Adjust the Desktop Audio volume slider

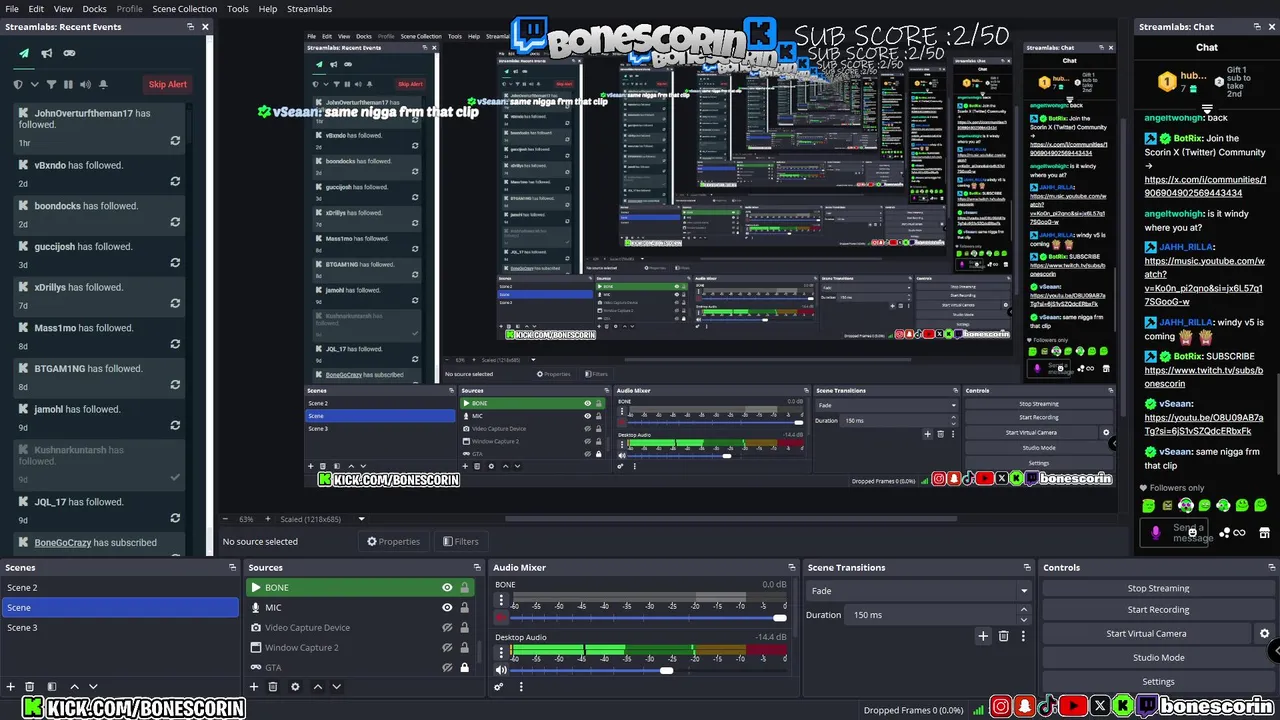tap(650, 670)
